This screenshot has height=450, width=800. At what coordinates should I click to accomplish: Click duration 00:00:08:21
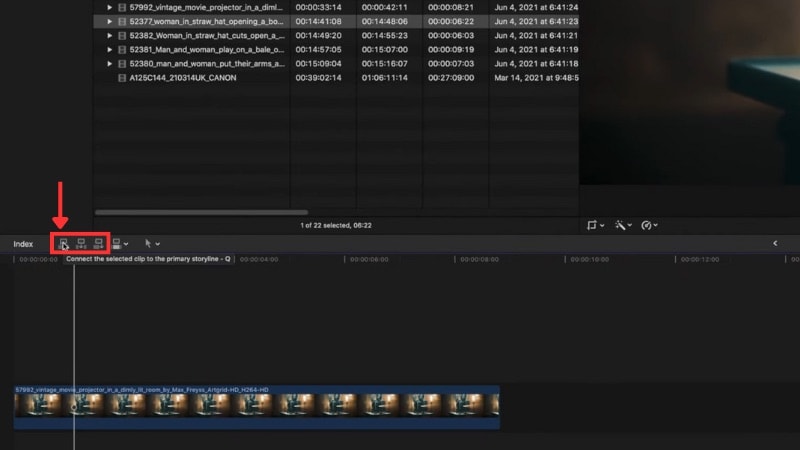tap(451, 7)
